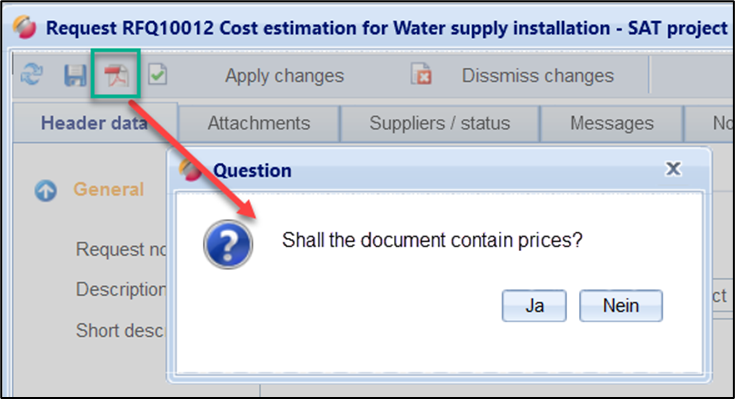Screen dimensions: 735x399
Task: Close the Question dialog with the X
Action: pyautogui.click(x=673, y=168)
